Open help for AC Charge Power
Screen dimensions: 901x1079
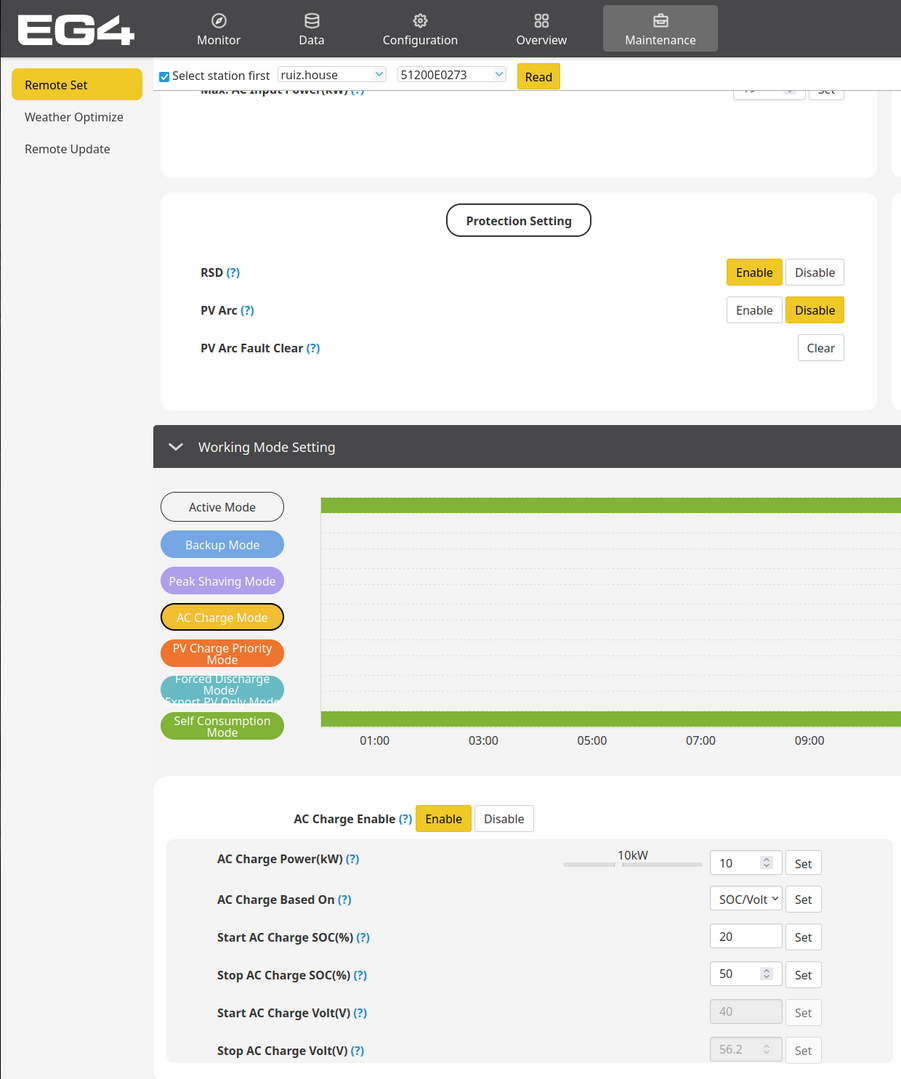point(352,860)
